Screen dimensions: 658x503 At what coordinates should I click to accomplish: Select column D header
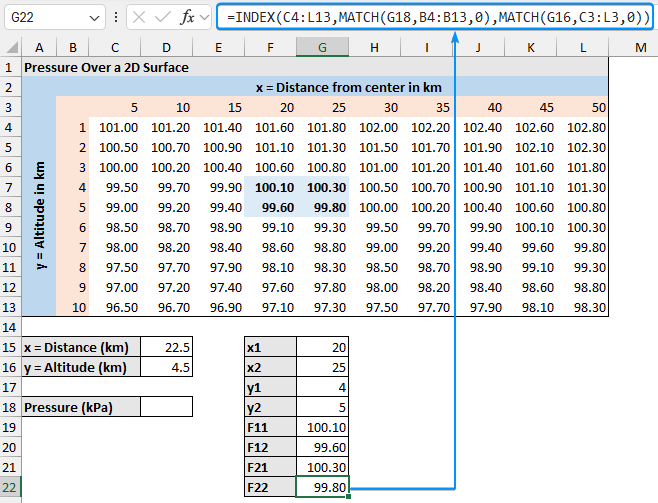pyautogui.click(x=167, y=47)
